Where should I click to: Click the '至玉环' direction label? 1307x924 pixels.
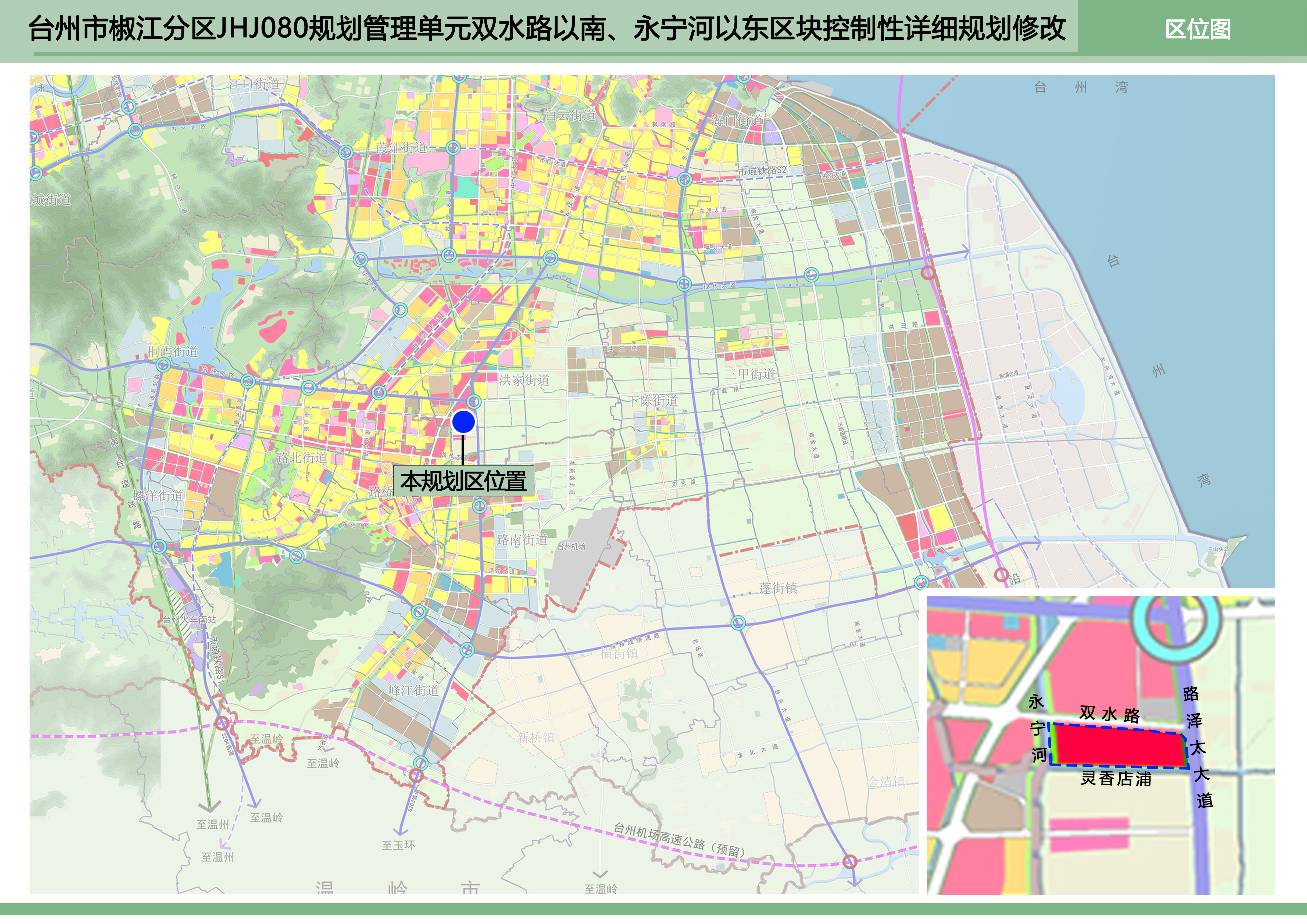tap(398, 846)
